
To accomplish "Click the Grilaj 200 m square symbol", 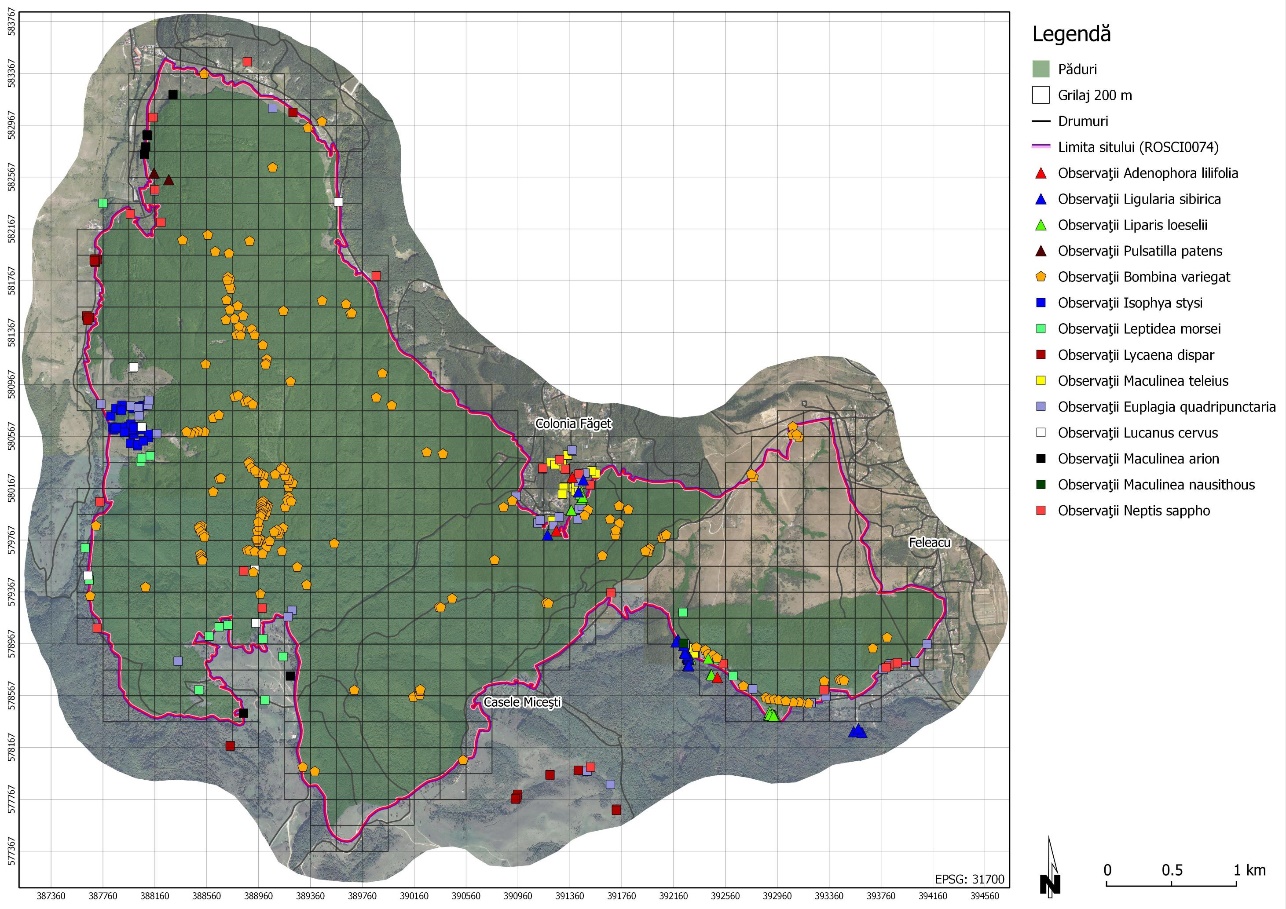I will pos(1041,95).
